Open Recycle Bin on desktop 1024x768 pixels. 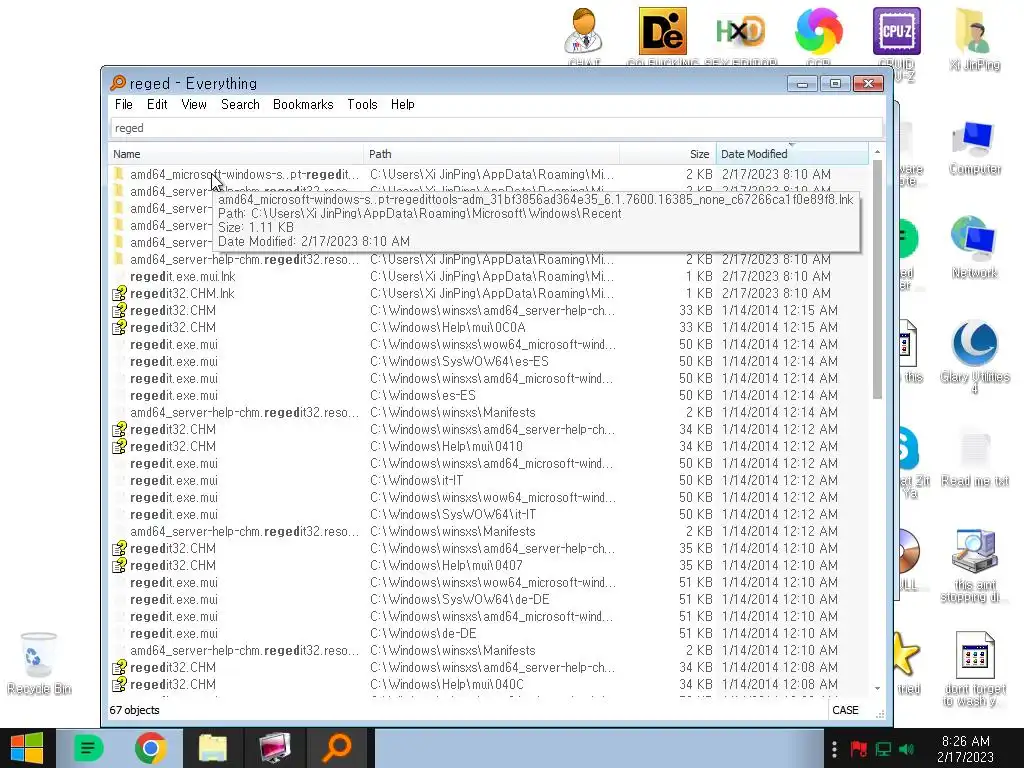[39, 664]
